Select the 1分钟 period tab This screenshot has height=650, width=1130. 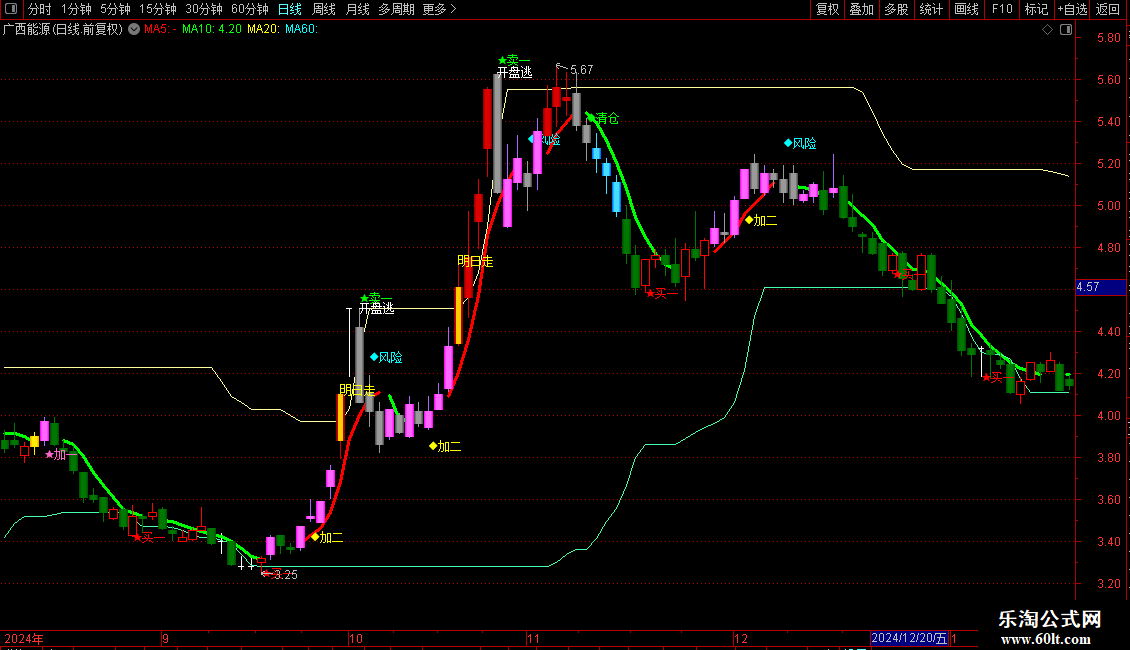(76, 9)
